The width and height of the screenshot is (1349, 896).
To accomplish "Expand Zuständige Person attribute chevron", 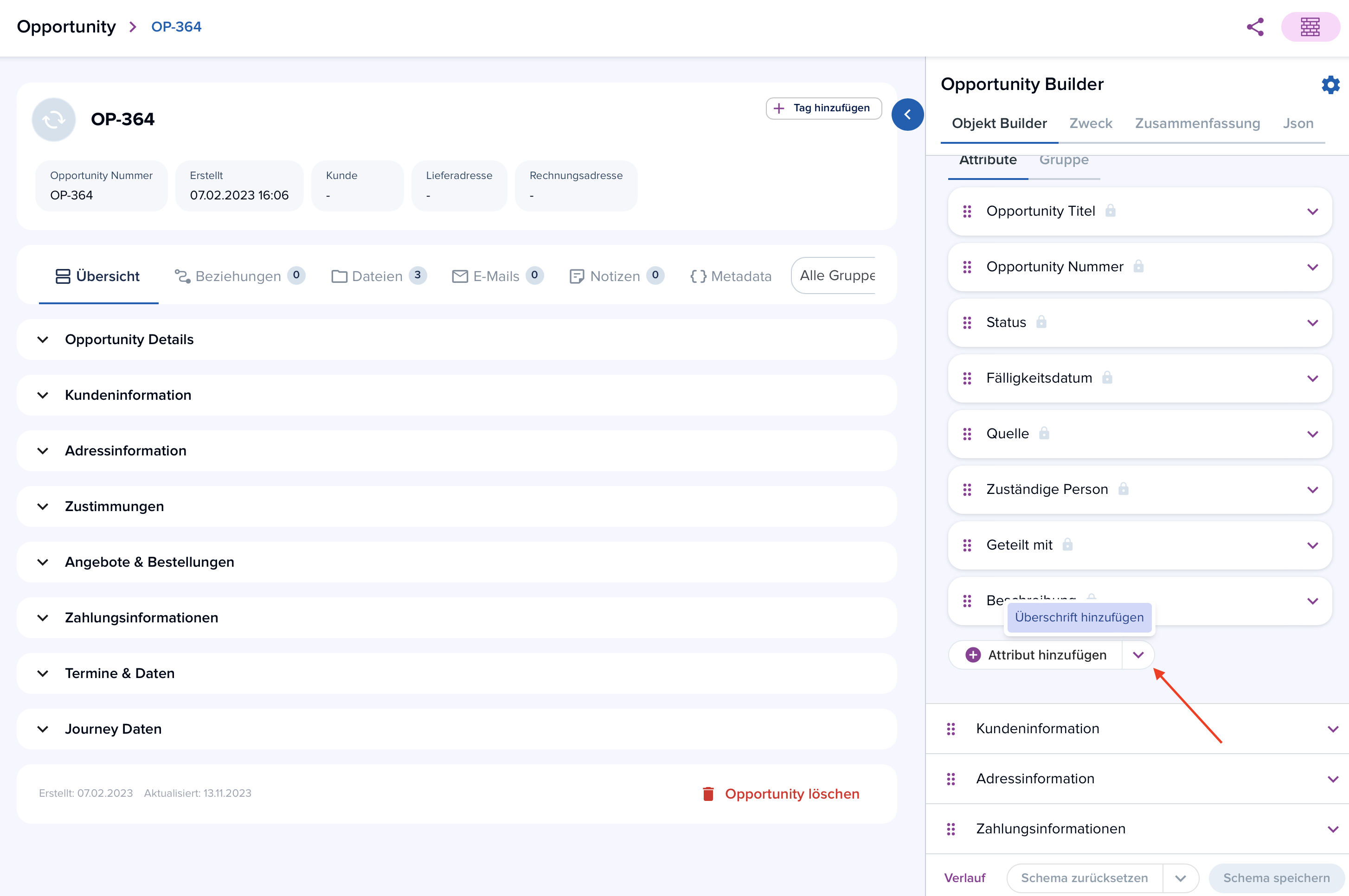I will point(1312,490).
